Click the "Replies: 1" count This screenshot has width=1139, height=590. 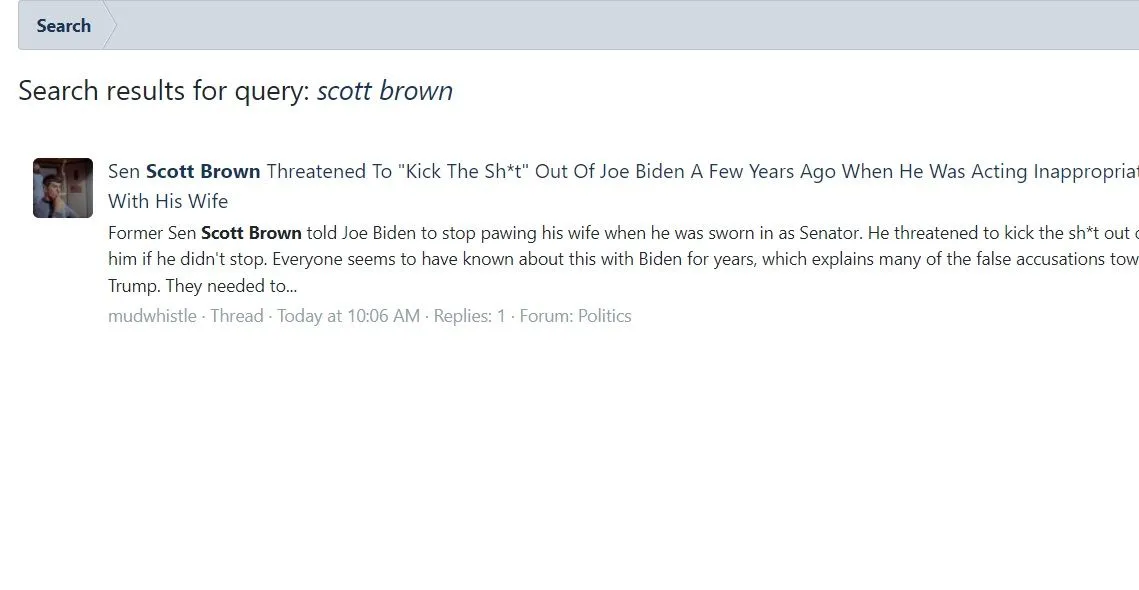tap(469, 316)
